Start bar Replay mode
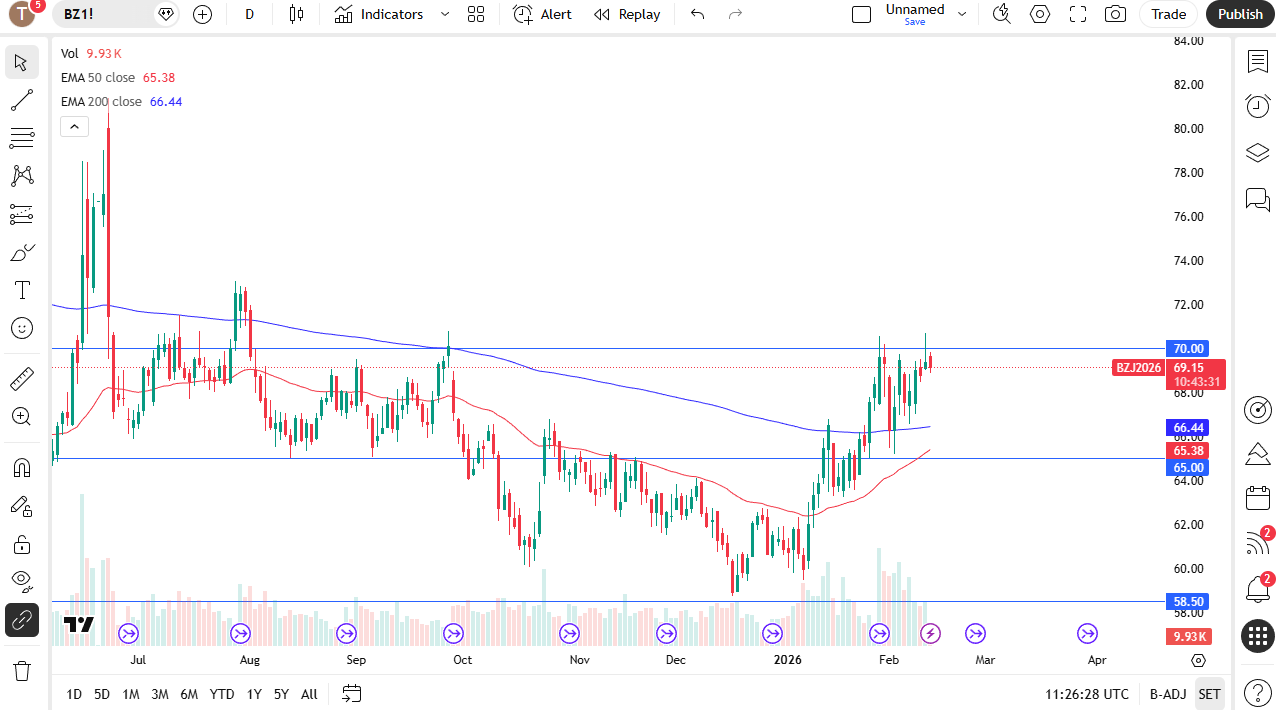This screenshot has width=1276, height=710. [627, 14]
